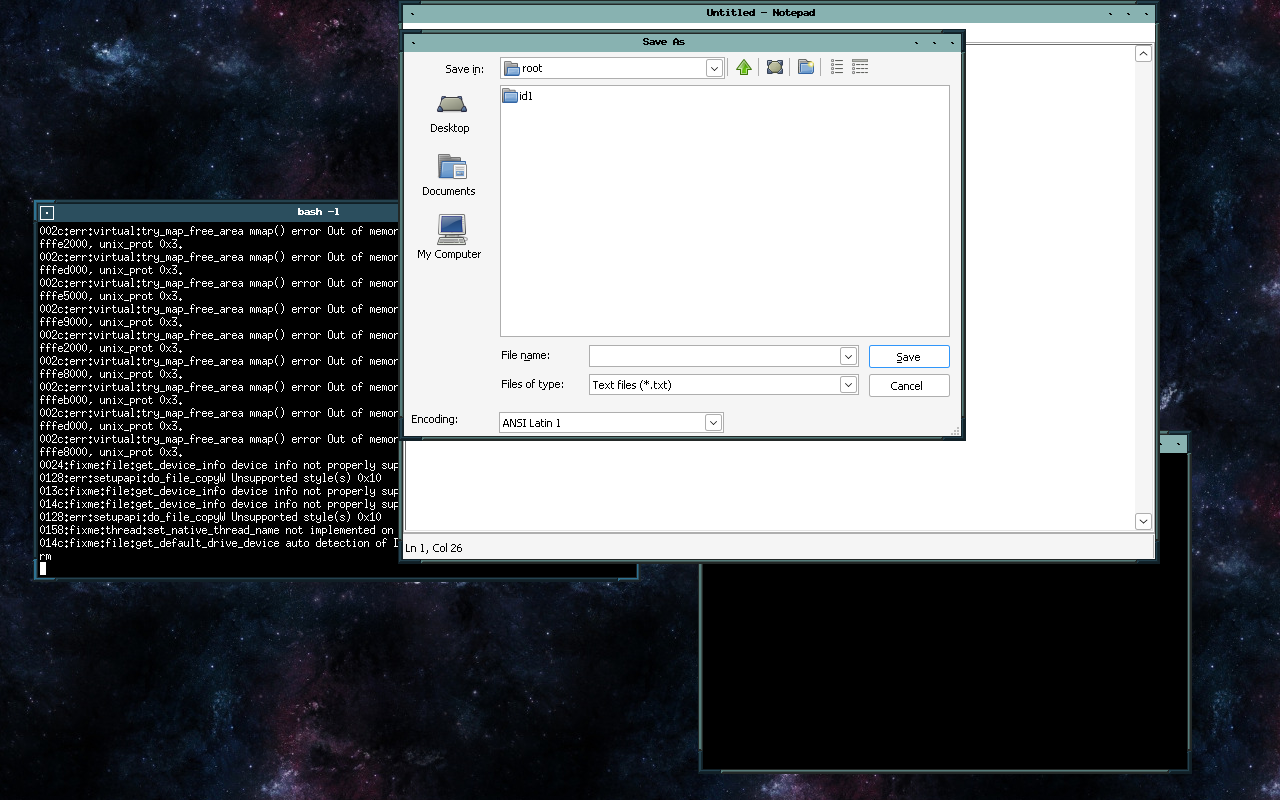
Task: Open the Encoding dropdown showing ANSI Latin 1
Action: point(712,421)
